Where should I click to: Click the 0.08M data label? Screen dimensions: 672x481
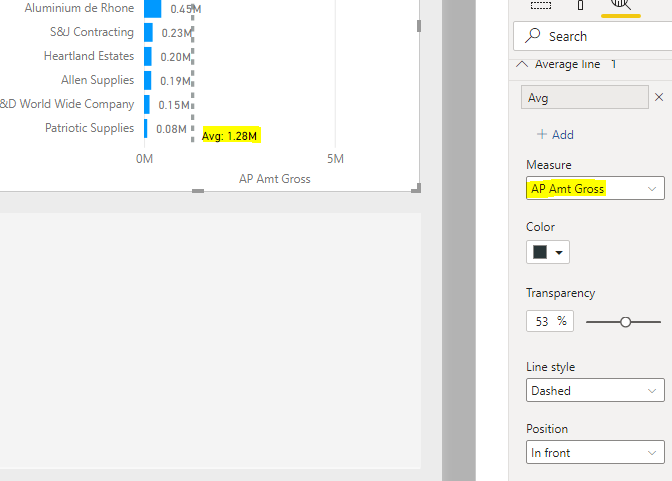[x=171, y=129]
